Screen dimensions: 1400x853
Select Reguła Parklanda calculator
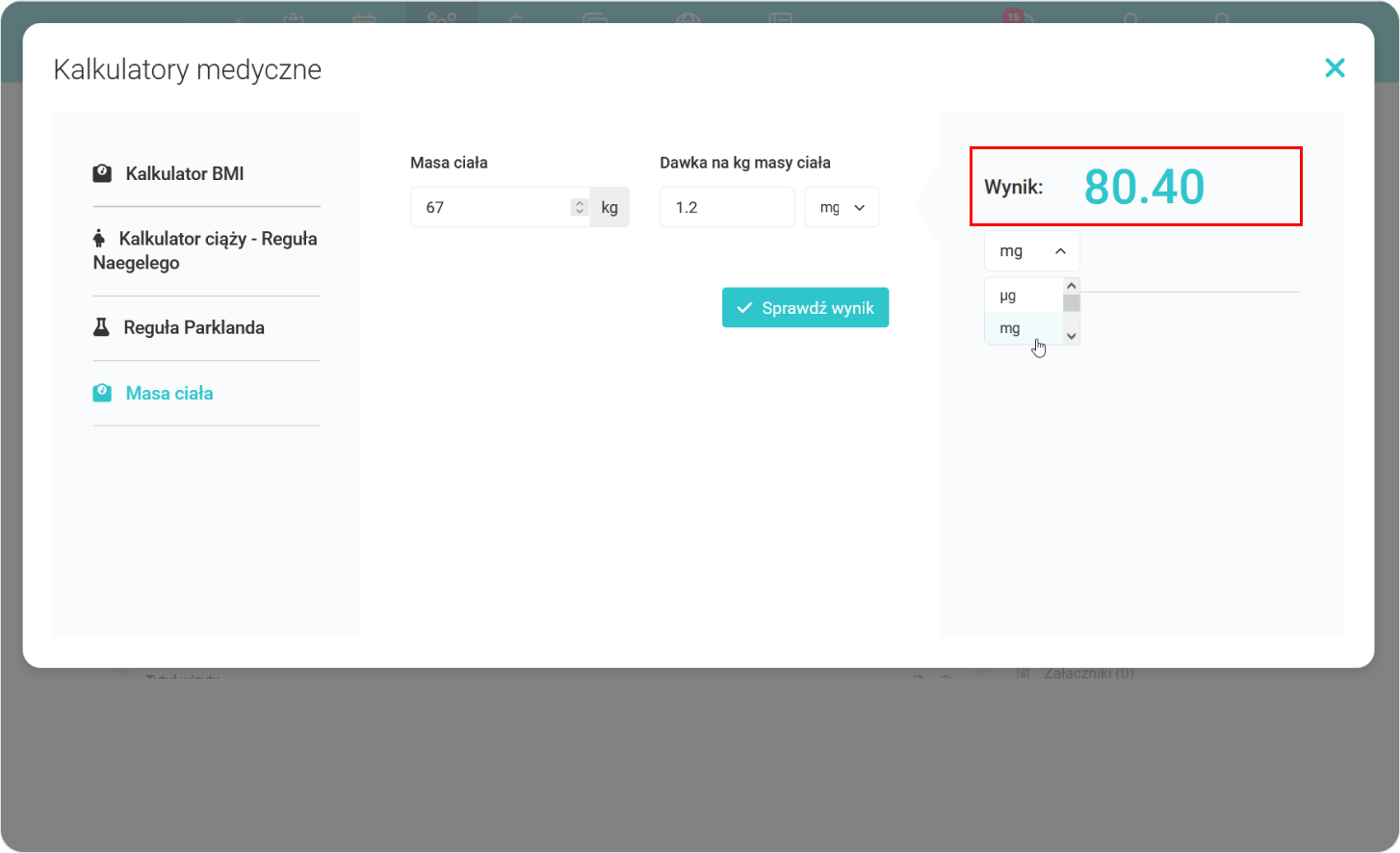(179, 327)
